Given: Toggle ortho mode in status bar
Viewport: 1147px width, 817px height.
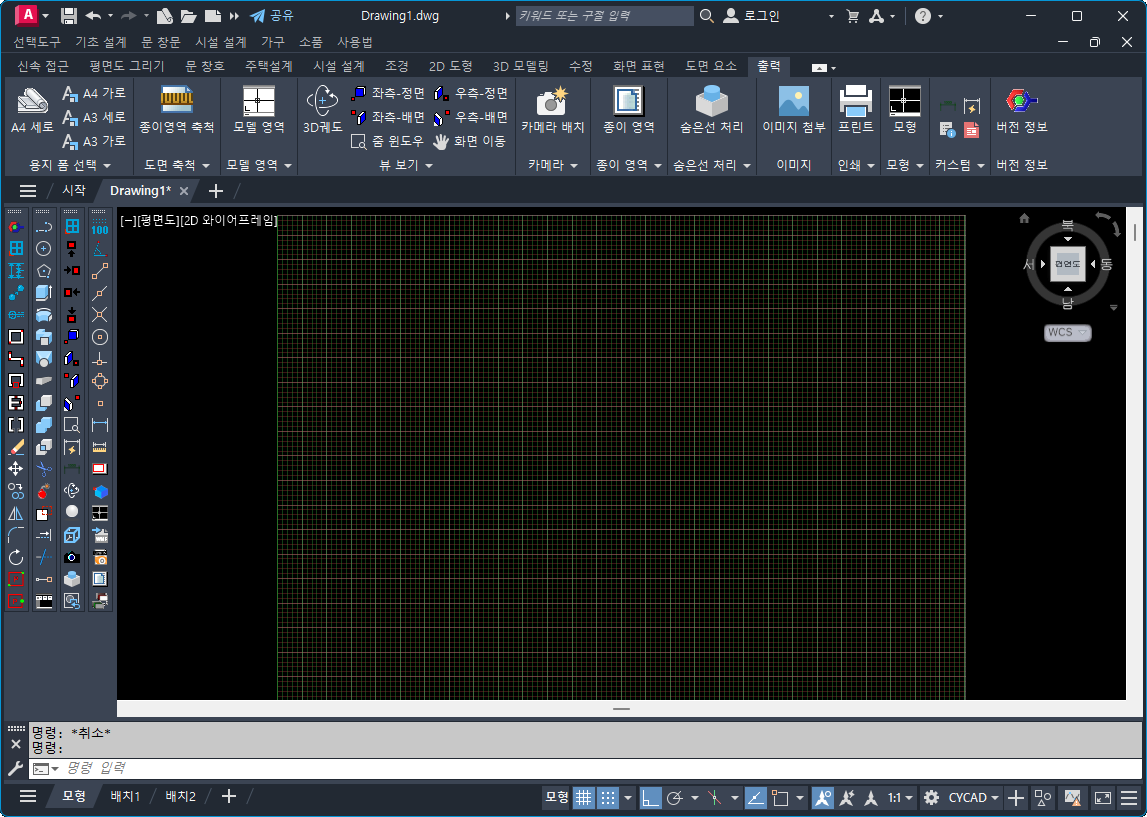Looking at the screenshot, I should click(651, 797).
